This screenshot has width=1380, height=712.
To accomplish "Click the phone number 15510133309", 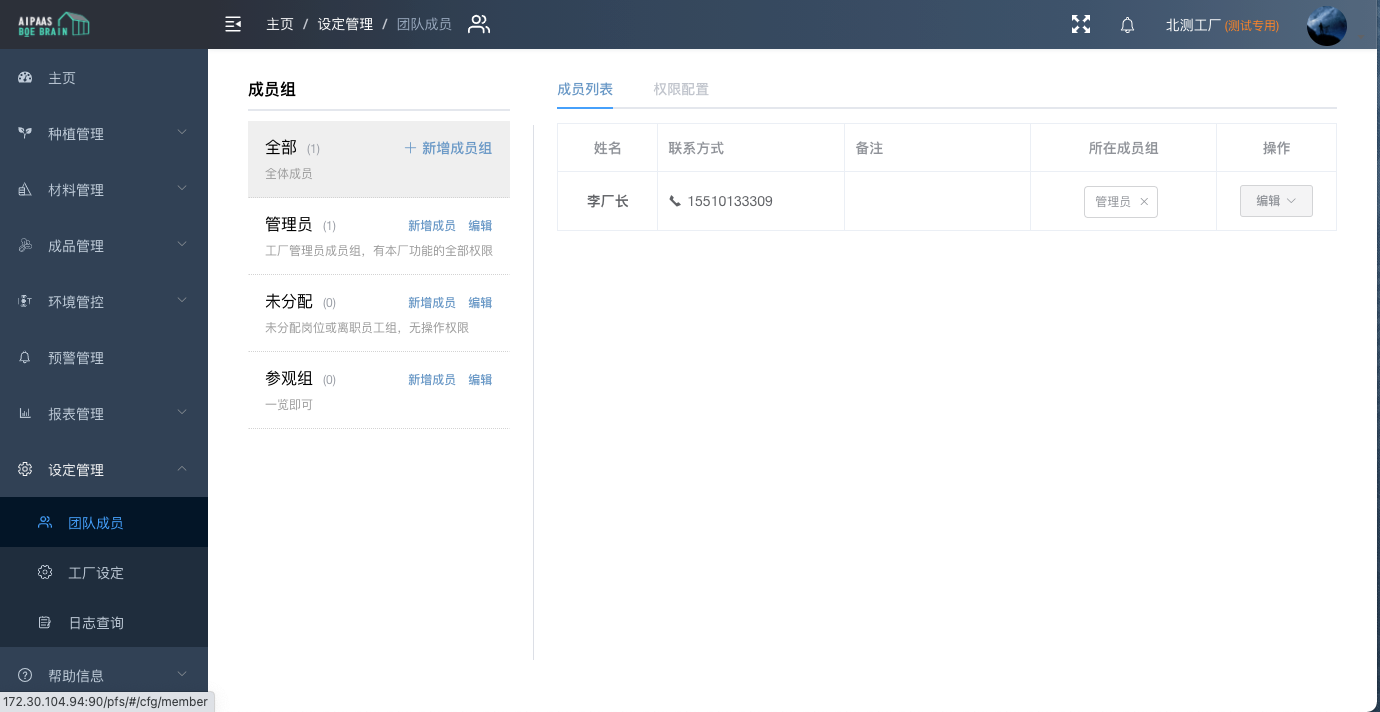I will point(730,201).
